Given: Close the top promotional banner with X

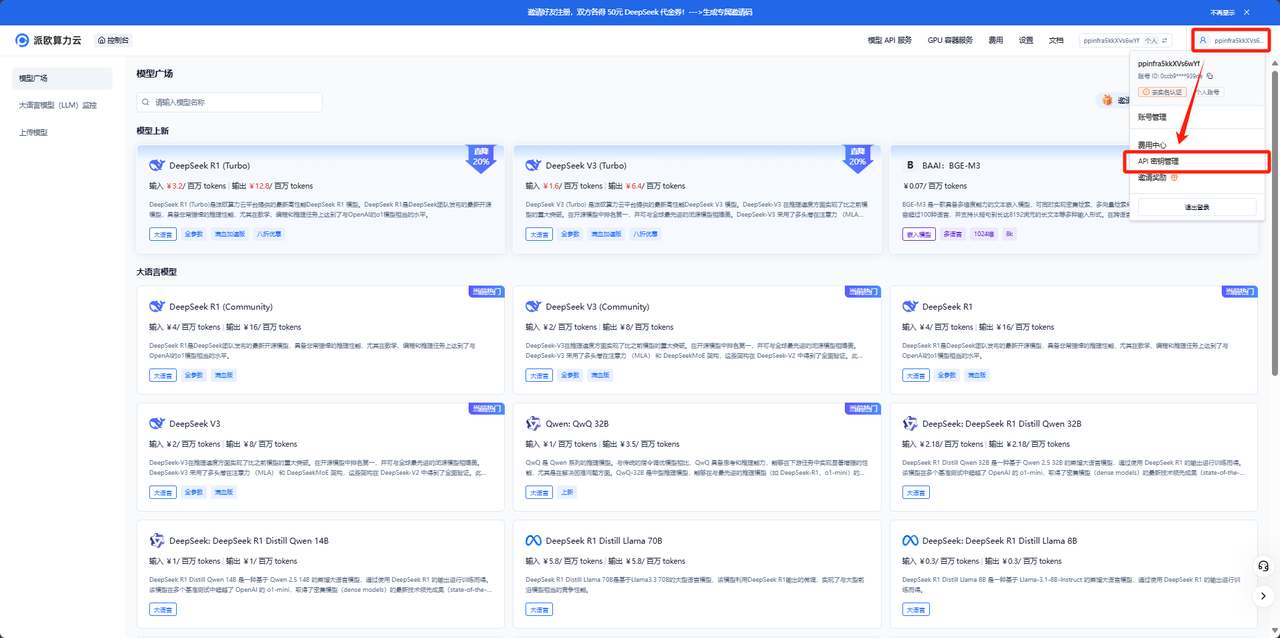Looking at the screenshot, I should (1246, 12).
